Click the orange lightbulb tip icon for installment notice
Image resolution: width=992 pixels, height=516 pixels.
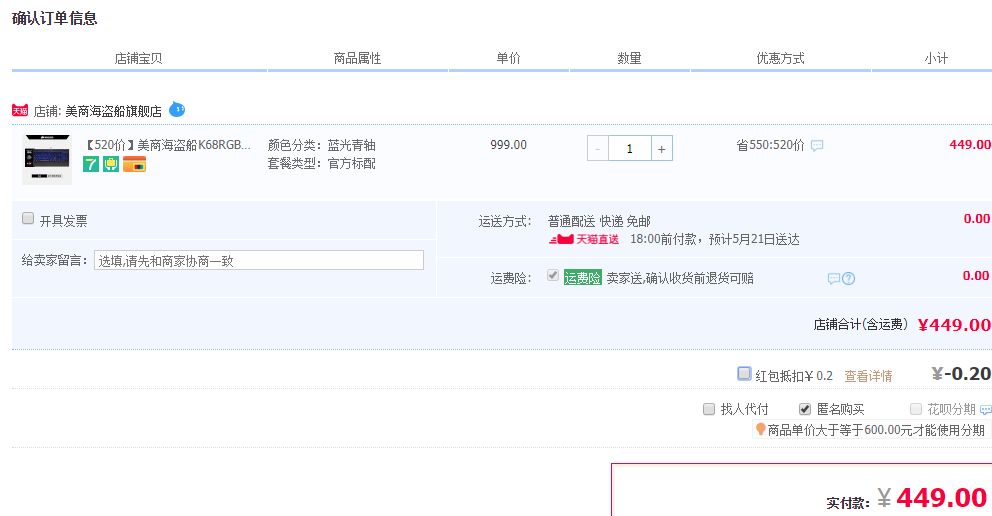coord(760,429)
